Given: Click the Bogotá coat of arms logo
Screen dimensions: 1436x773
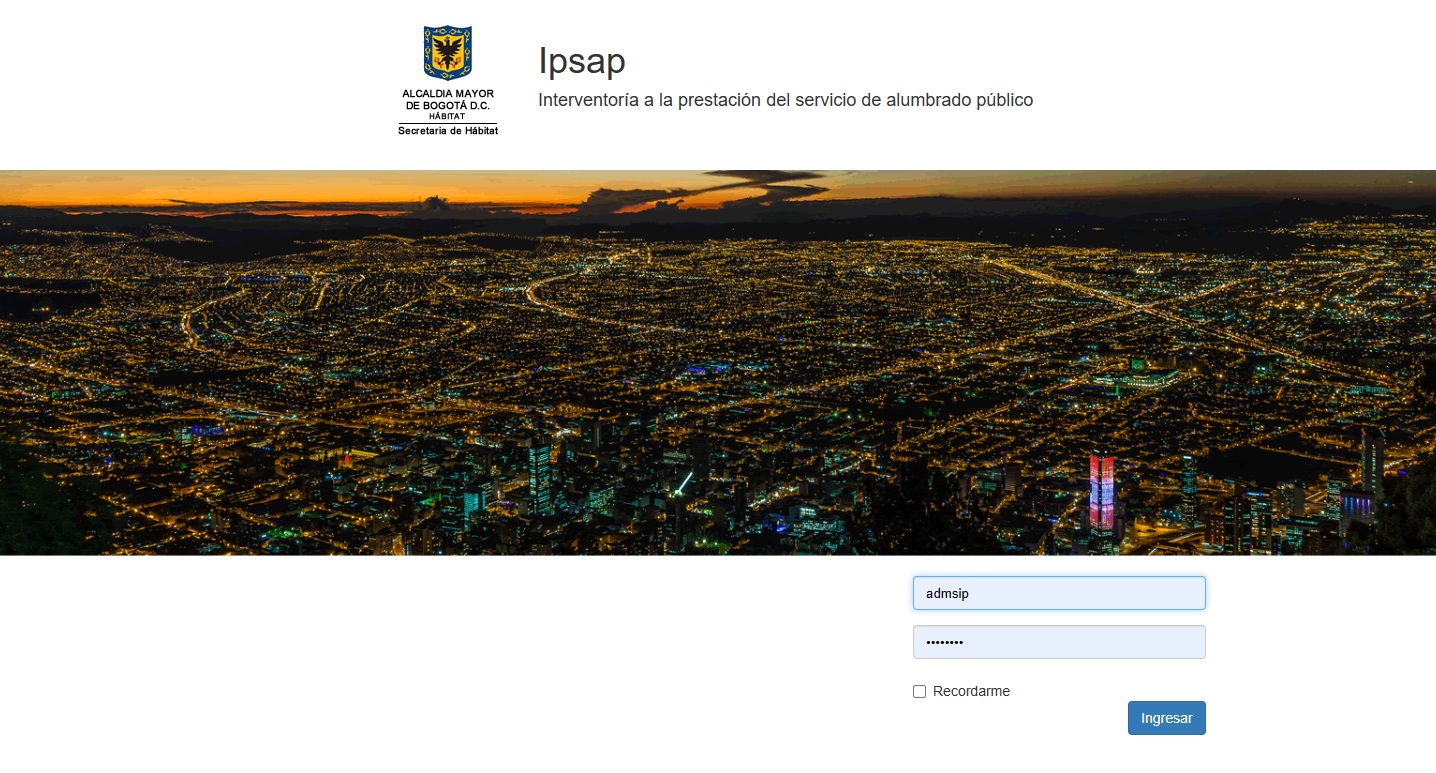Looking at the screenshot, I should [447, 53].
